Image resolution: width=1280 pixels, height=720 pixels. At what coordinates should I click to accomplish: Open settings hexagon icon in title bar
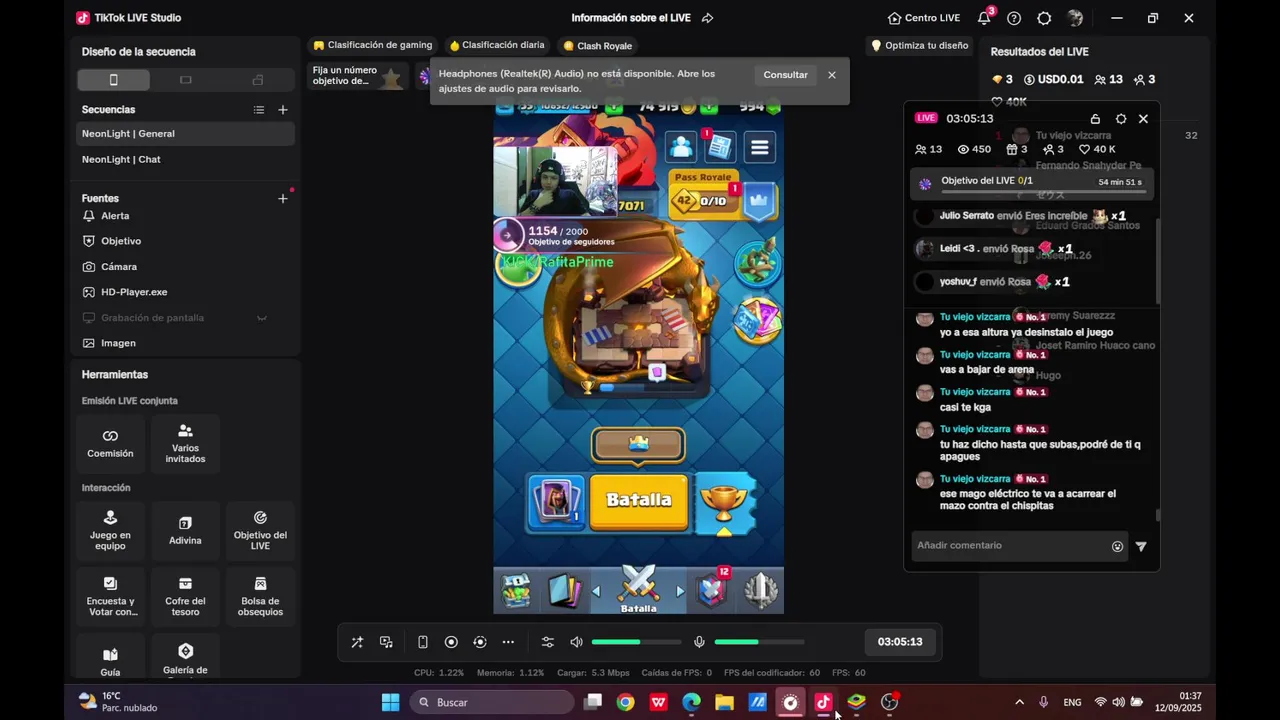click(1044, 18)
